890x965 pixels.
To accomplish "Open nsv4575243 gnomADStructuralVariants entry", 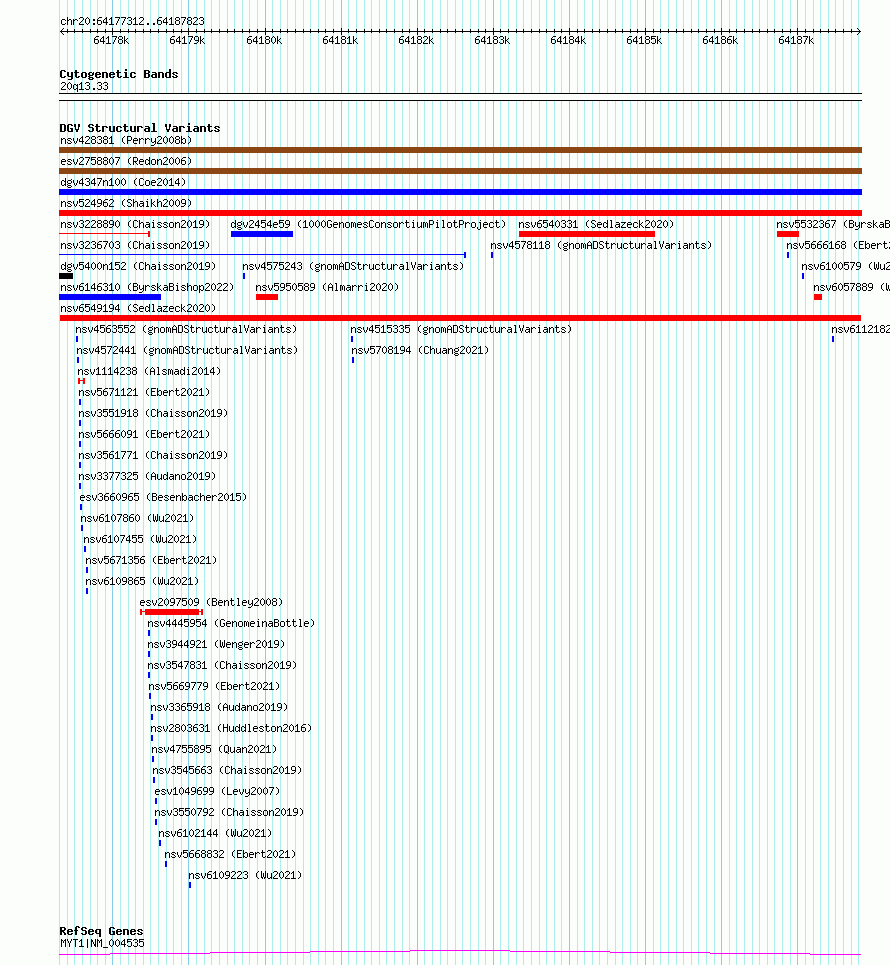I will pos(353,266).
